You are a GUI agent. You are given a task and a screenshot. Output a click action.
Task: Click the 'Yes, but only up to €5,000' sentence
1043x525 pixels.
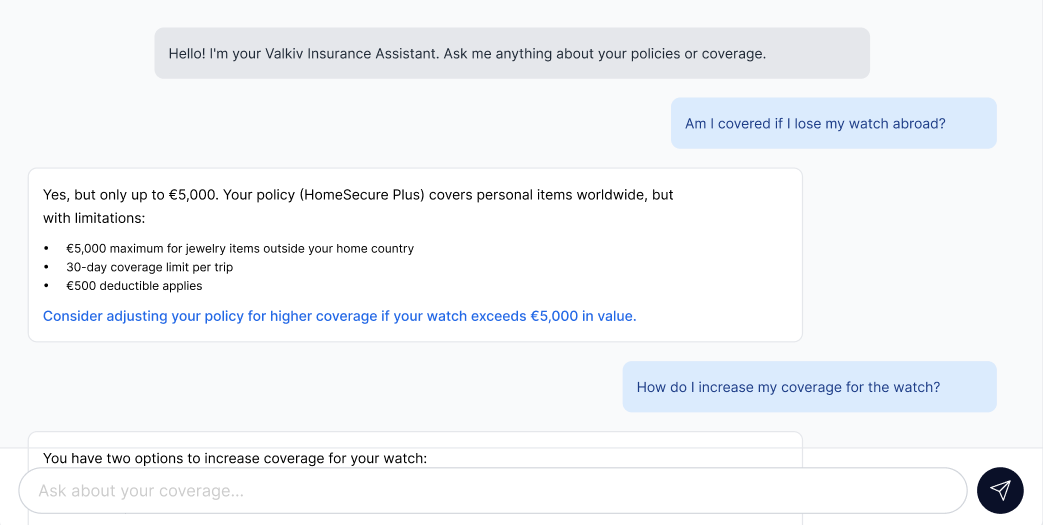pos(130,195)
